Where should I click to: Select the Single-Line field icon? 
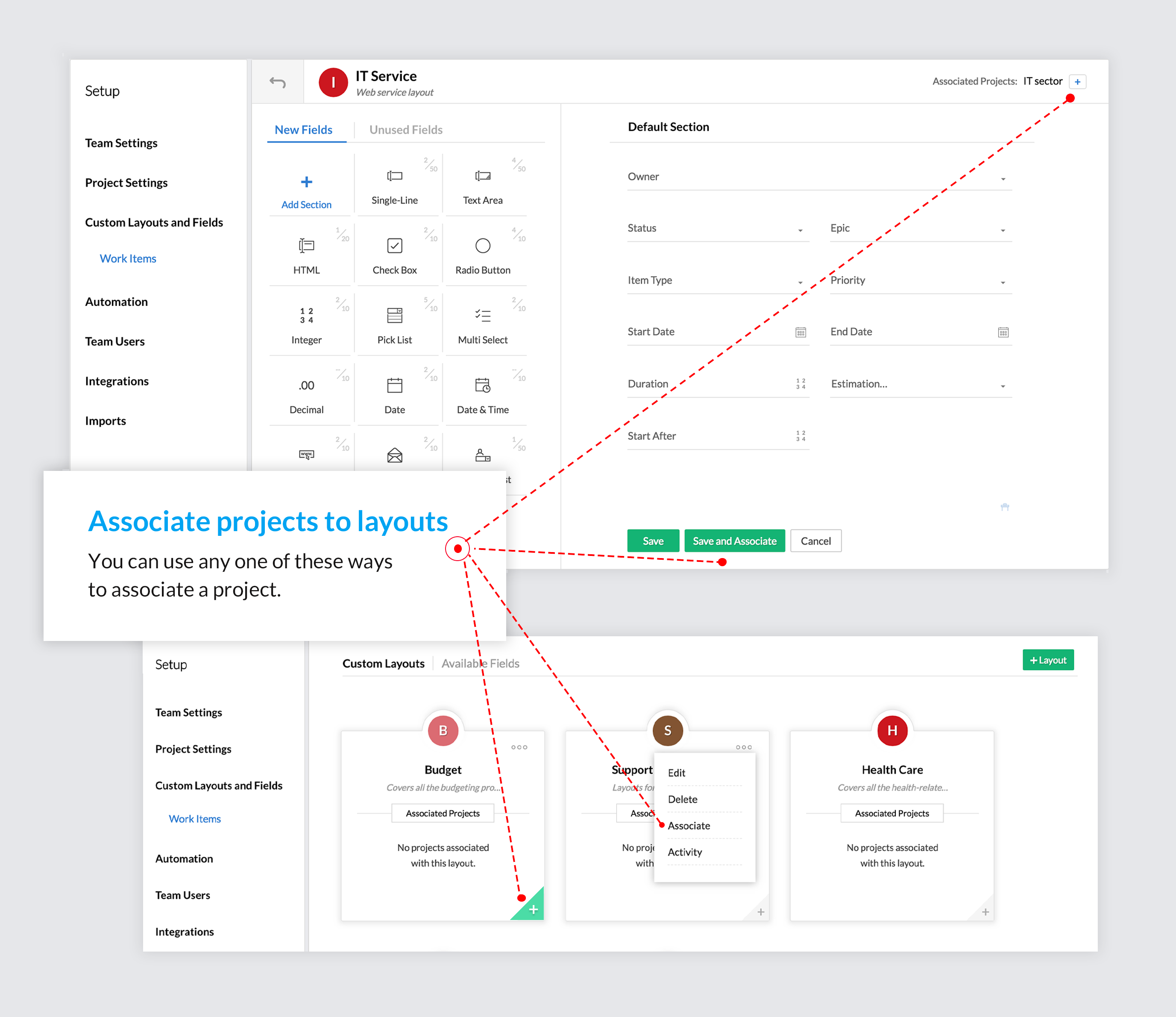(394, 176)
